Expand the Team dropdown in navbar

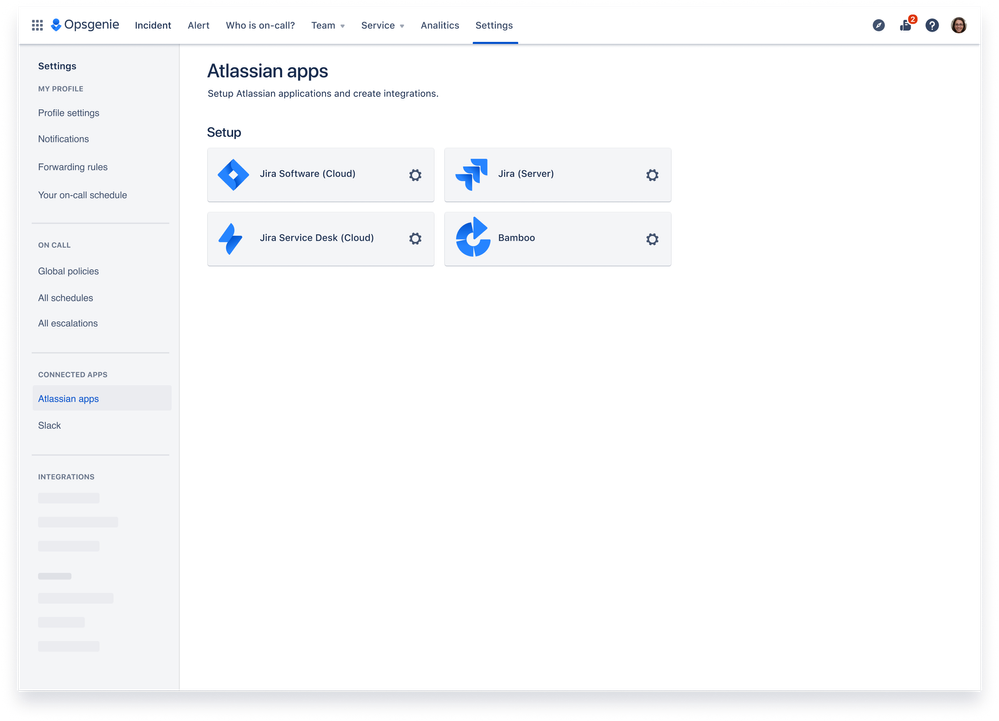[328, 25]
